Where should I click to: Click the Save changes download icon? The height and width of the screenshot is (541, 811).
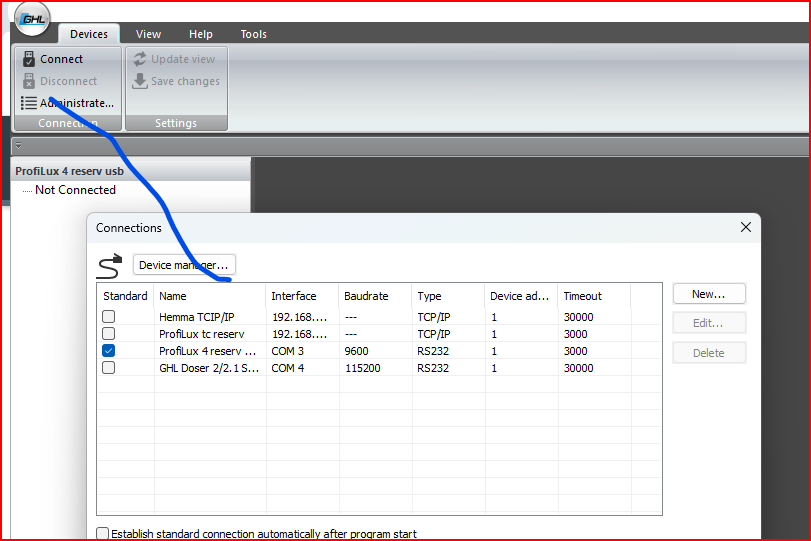click(x=140, y=81)
